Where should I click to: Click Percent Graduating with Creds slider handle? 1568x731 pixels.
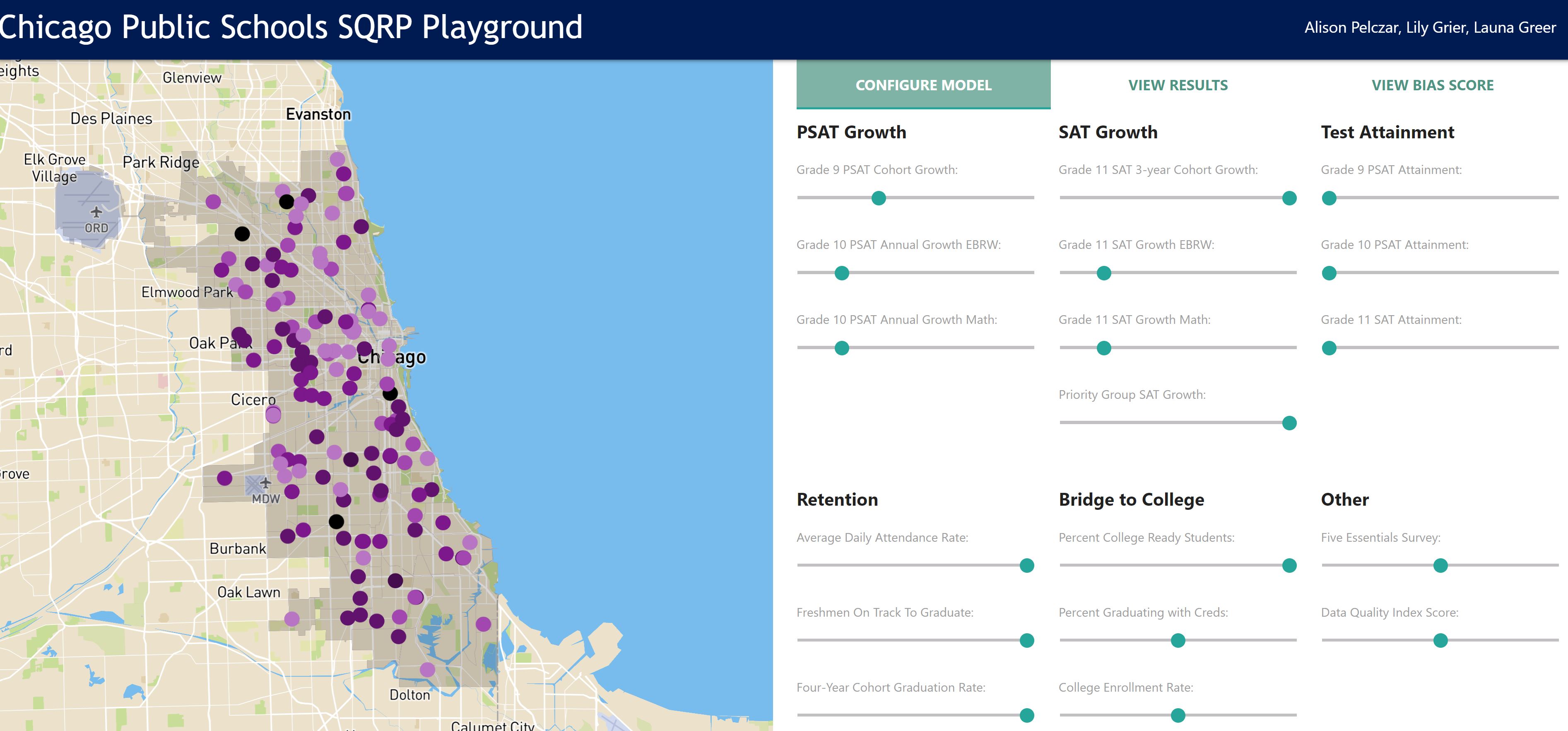tap(1178, 640)
